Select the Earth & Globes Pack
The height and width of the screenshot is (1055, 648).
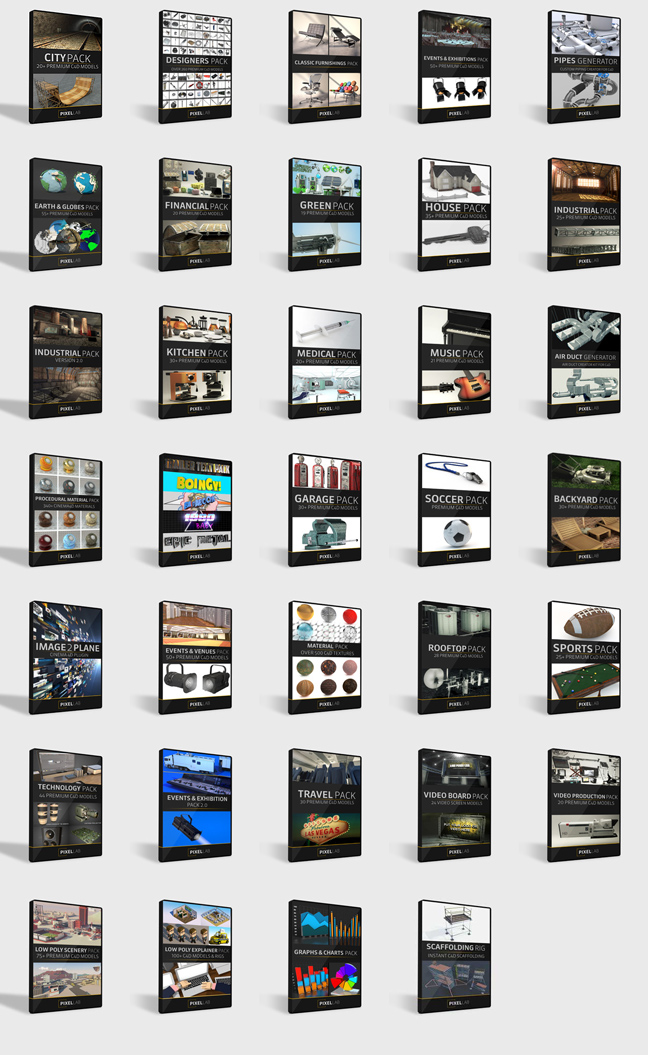66,214
